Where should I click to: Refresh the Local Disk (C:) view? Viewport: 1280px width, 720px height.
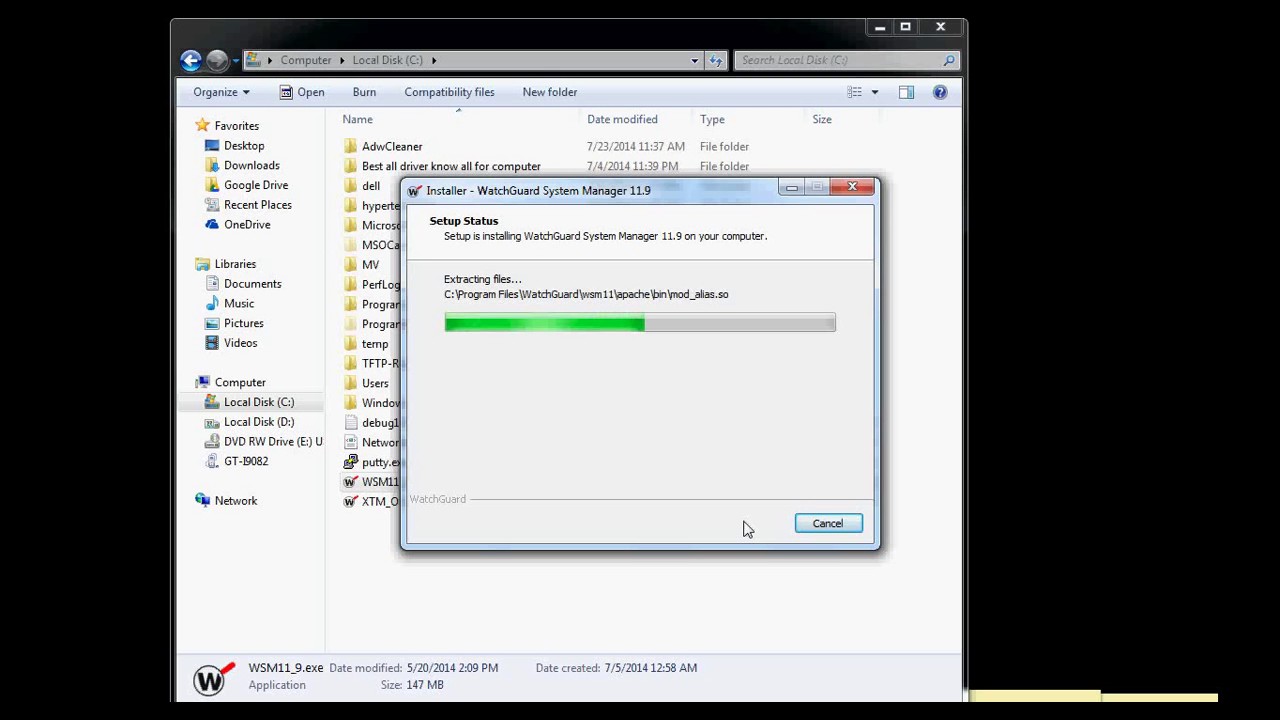pos(716,60)
